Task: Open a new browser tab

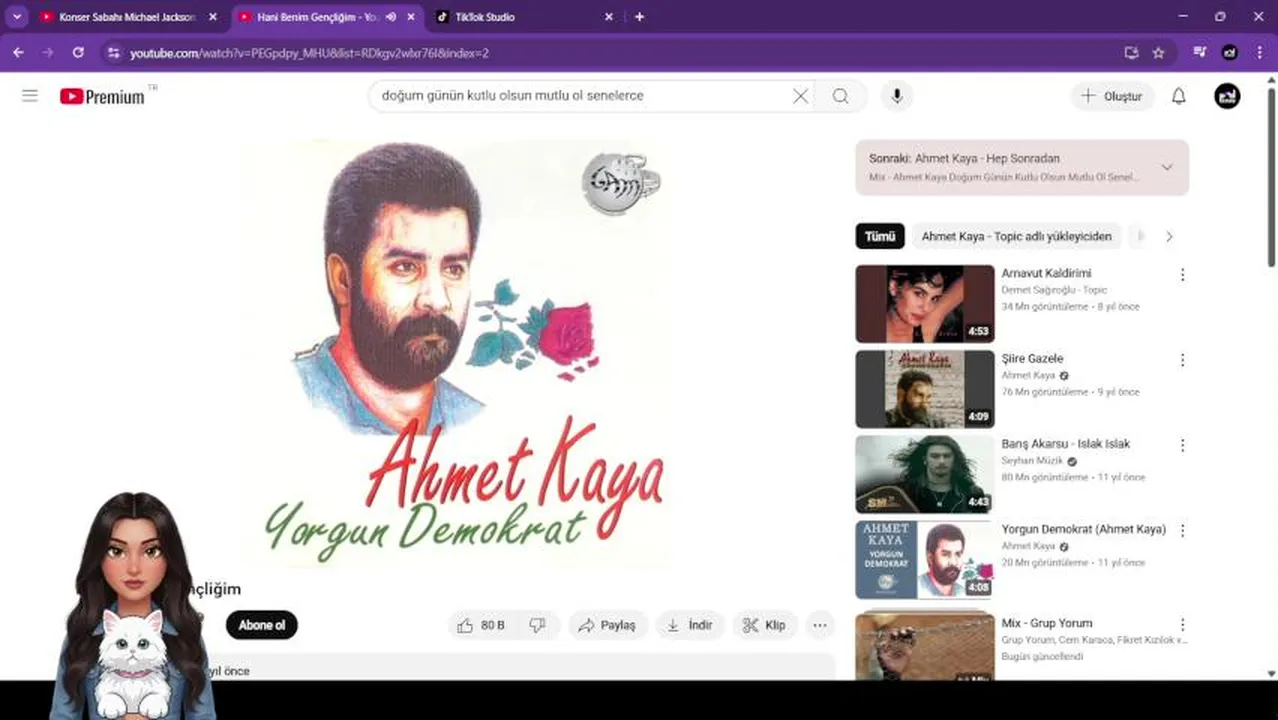Action: tap(639, 17)
